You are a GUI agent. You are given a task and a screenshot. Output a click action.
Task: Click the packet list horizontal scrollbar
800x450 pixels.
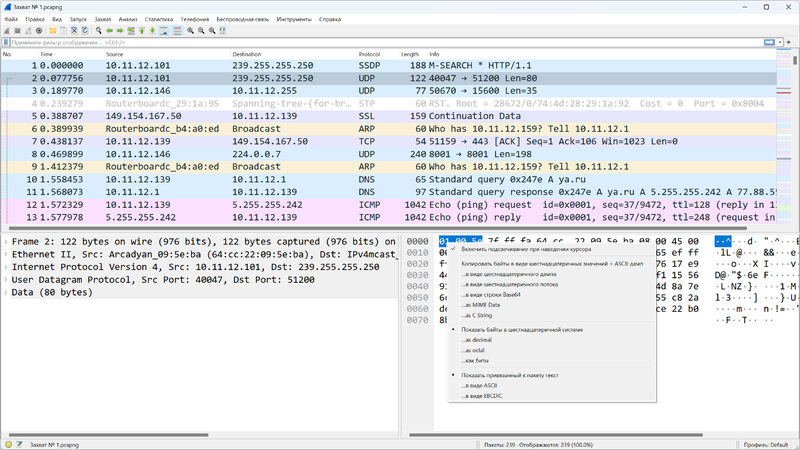click(378, 228)
